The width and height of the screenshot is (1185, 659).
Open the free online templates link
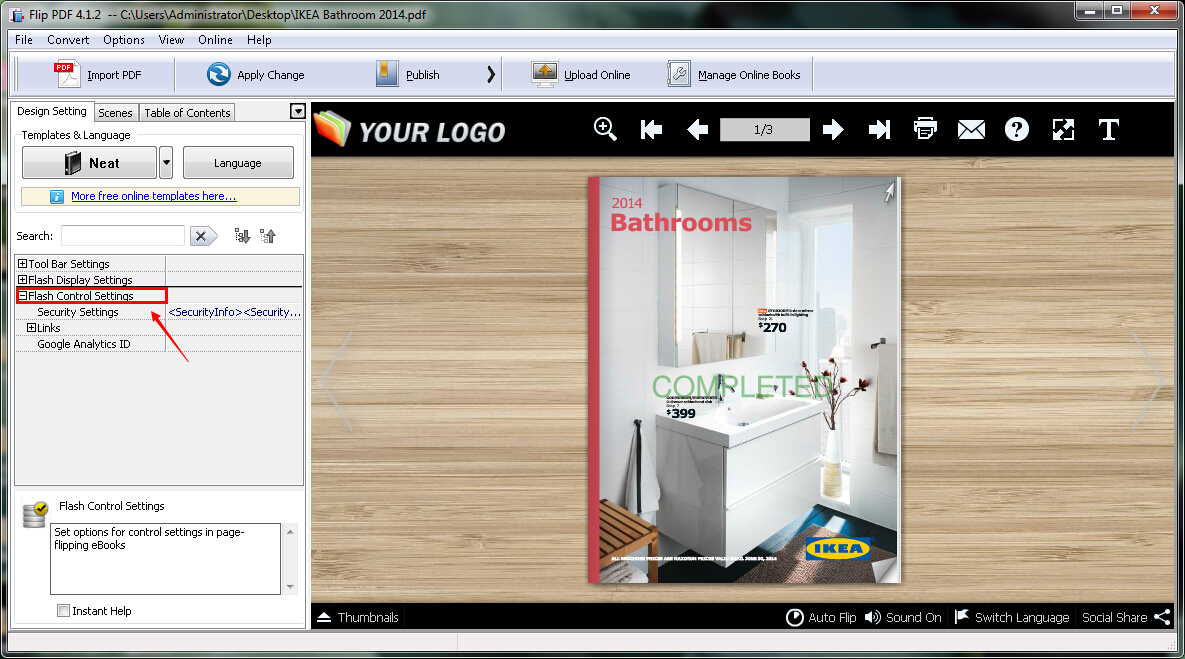(153, 196)
